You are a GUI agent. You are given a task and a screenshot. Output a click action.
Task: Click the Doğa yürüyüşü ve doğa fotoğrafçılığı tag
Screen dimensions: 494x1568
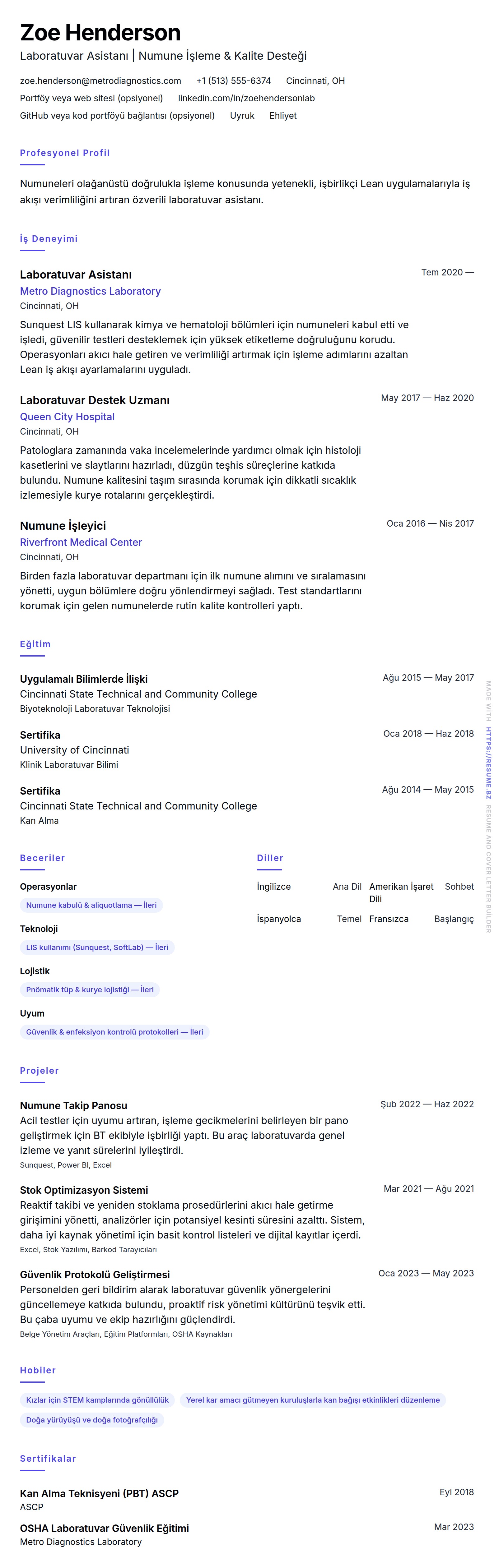click(92, 1420)
